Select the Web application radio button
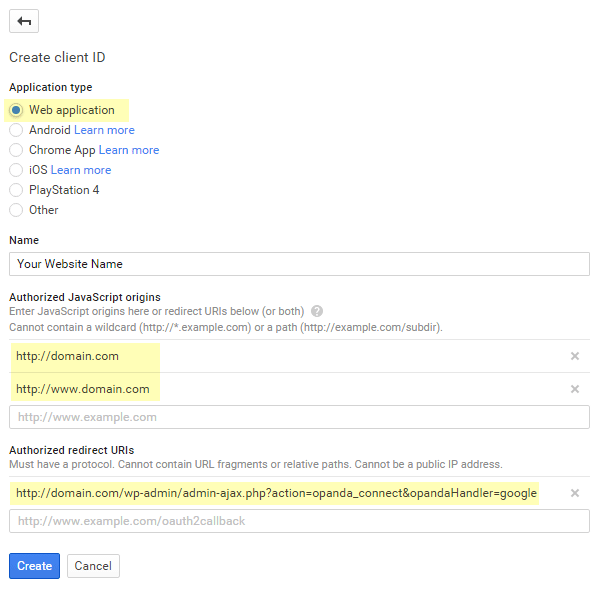The image size is (605, 590). (x=16, y=110)
